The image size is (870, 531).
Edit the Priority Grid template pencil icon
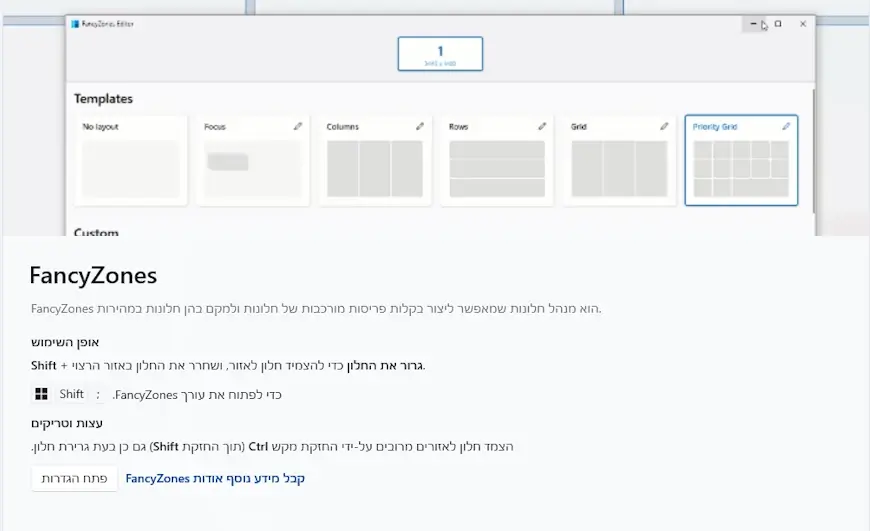tap(786, 127)
